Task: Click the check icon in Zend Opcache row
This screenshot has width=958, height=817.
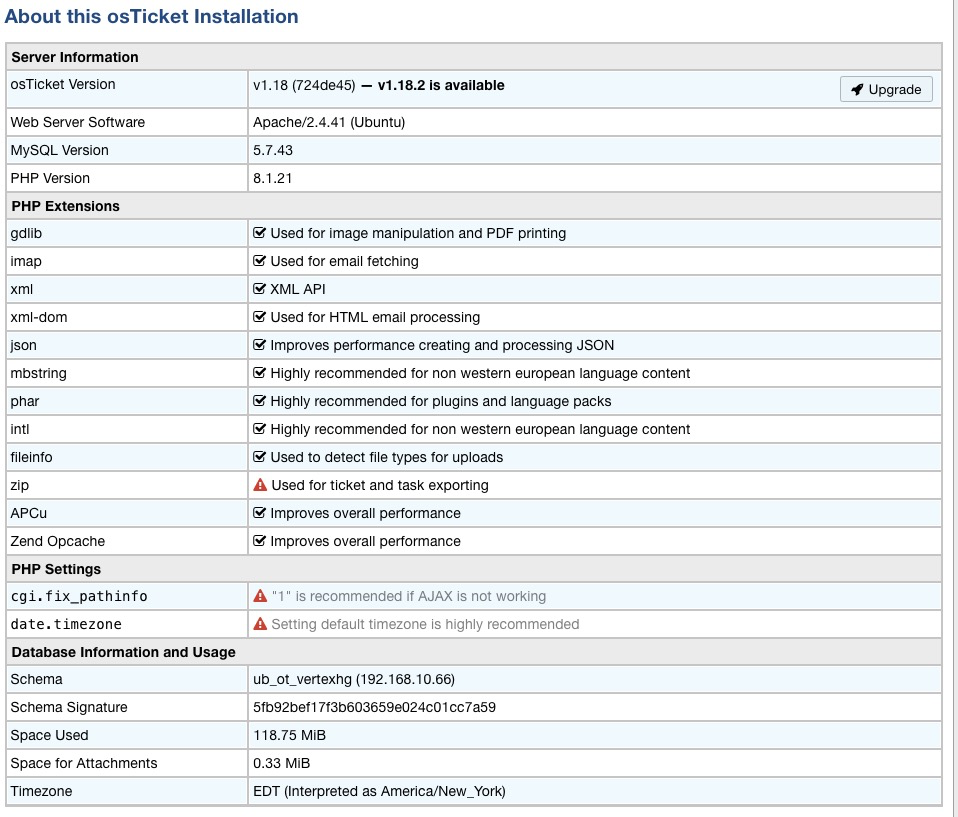Action: [x=260, y=541]
